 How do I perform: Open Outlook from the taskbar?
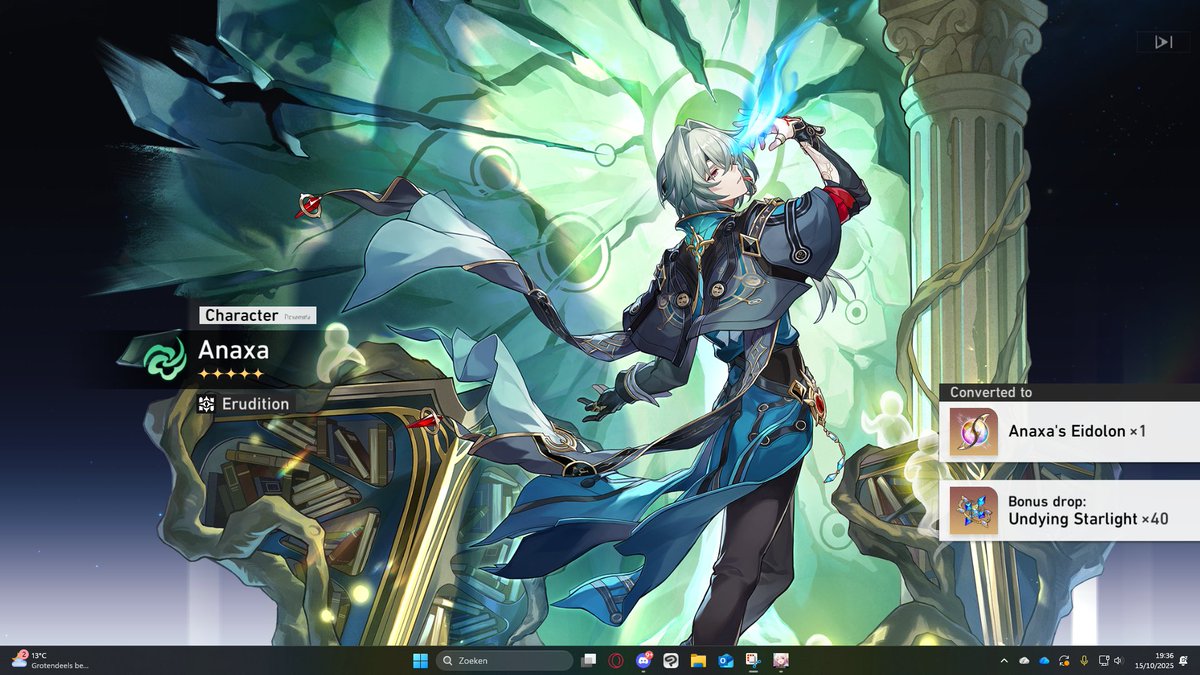tap(725, 660)
